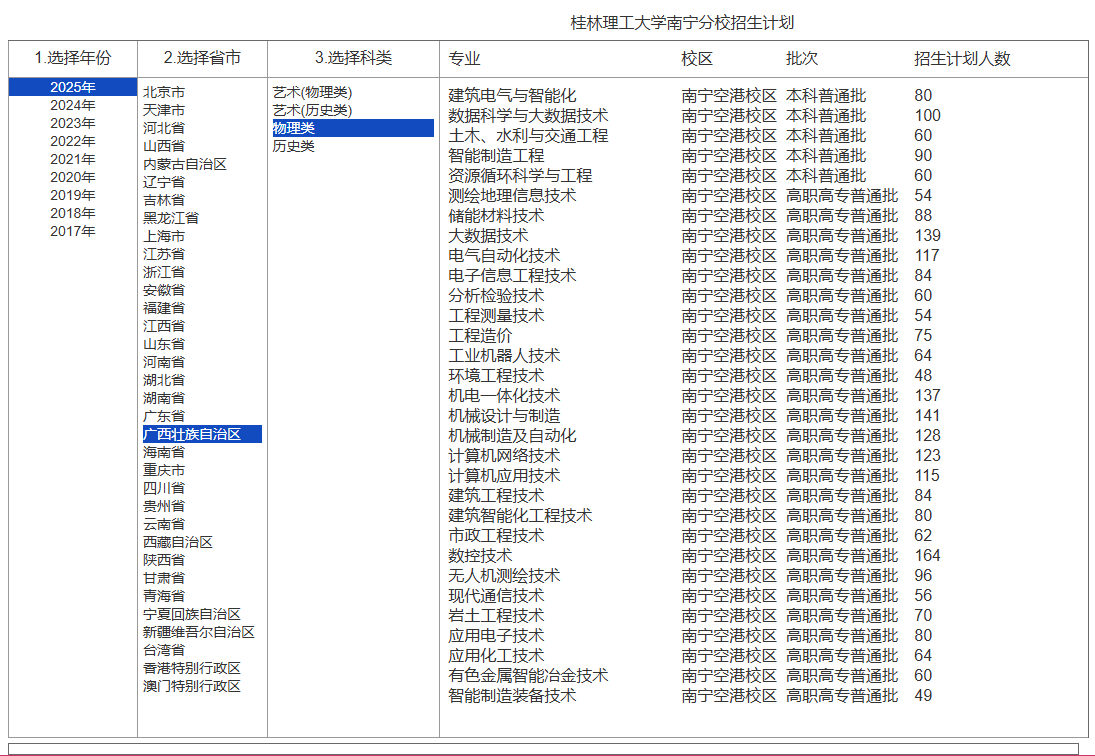The height and width of the screenshot is (756, 1095).
Task: Select 广西壮族自治区 in the province list
Action: click(x=203, y=434)
